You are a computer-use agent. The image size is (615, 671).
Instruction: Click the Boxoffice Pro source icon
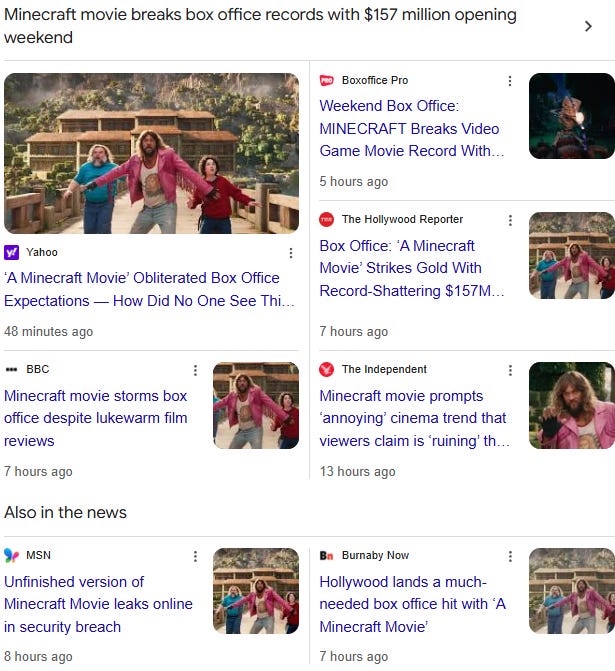(327, 80)
